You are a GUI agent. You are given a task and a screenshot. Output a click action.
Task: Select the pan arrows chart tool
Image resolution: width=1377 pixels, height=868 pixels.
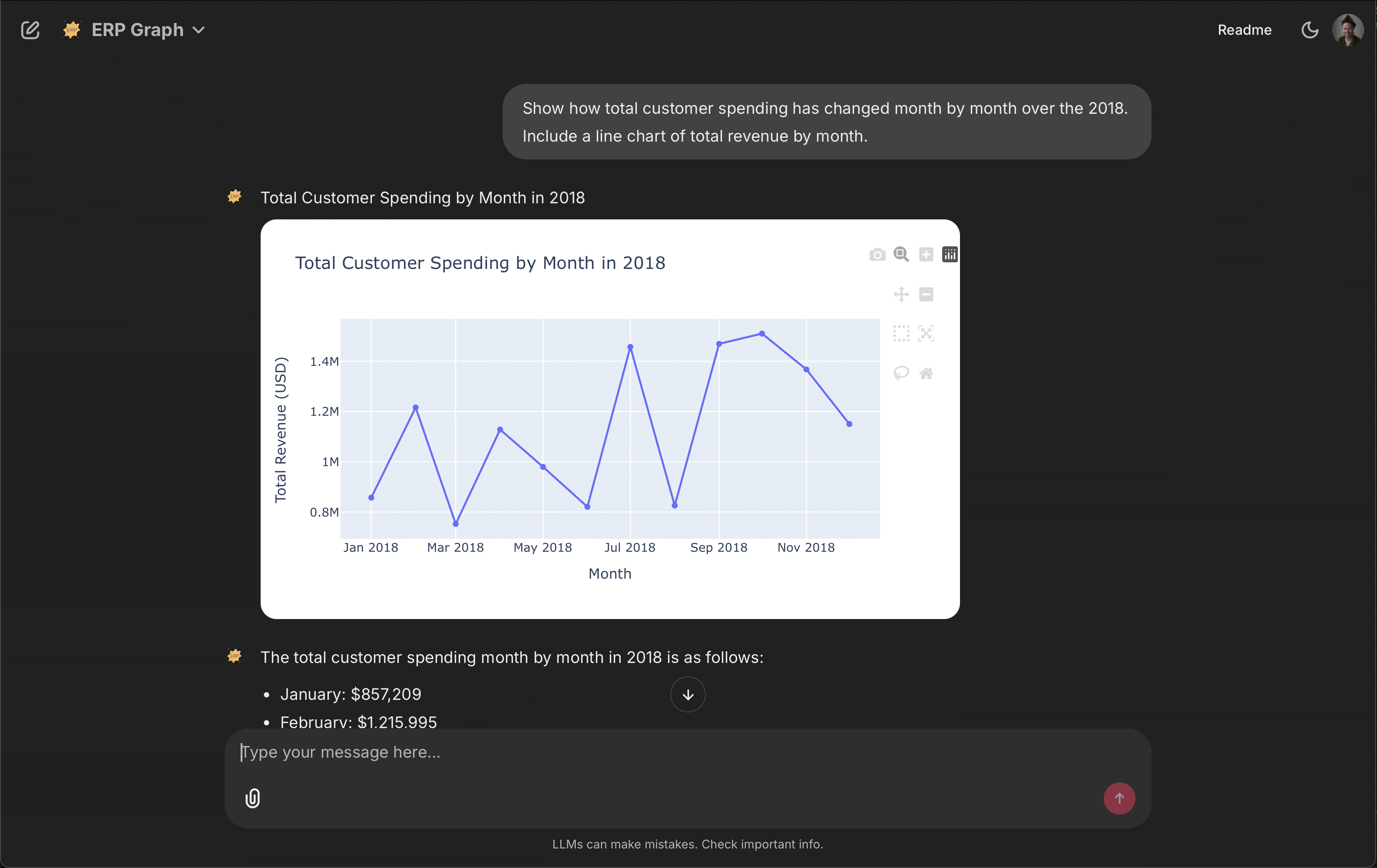pos(901,295)
